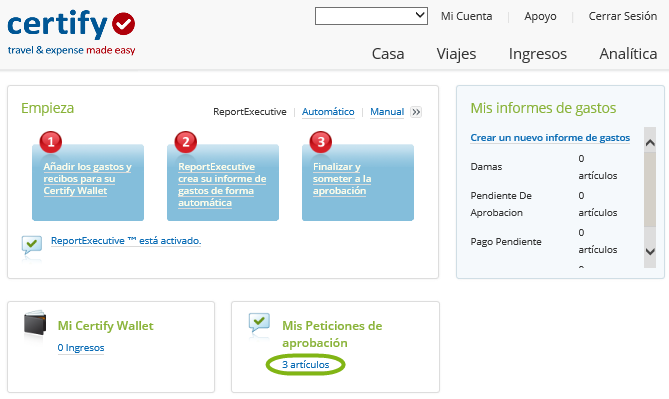Select the Pendiente De Aprobacion row
Image resolution: width=669 pixels, height=399 pixels.
[544, 204]
